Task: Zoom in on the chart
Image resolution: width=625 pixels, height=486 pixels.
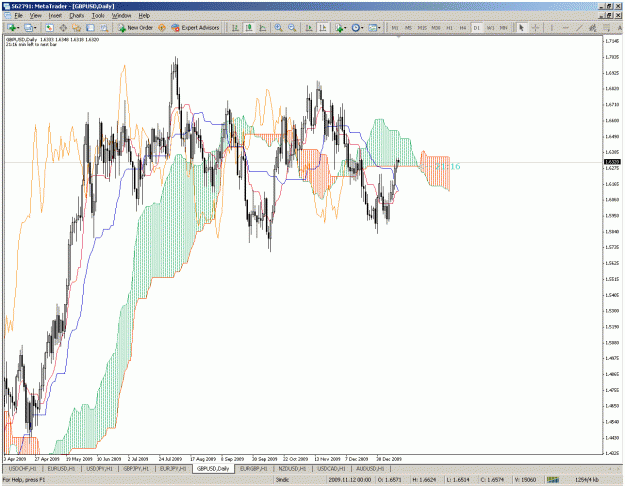Action: (279, 28)
